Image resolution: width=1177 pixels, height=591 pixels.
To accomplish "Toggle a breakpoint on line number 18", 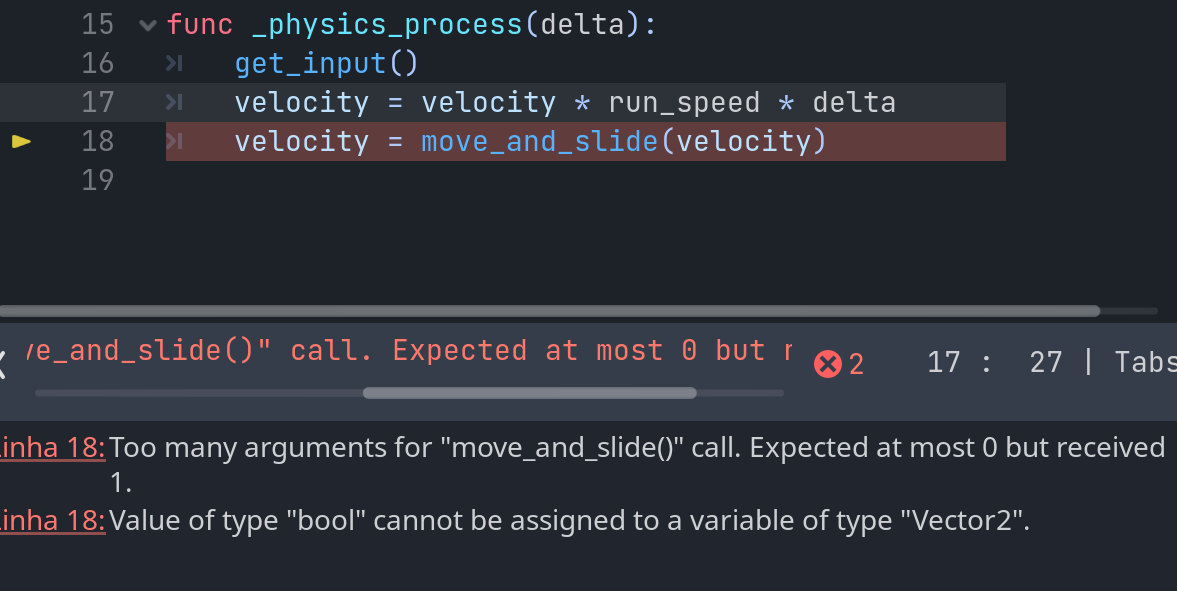I will click(x=98, y=141).
